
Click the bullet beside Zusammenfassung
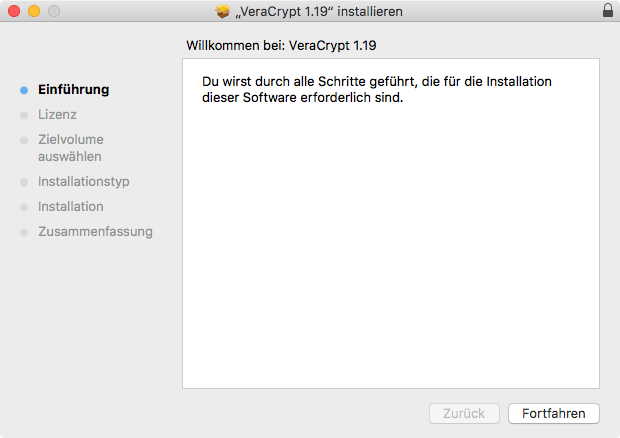click(x=24, y=232)
